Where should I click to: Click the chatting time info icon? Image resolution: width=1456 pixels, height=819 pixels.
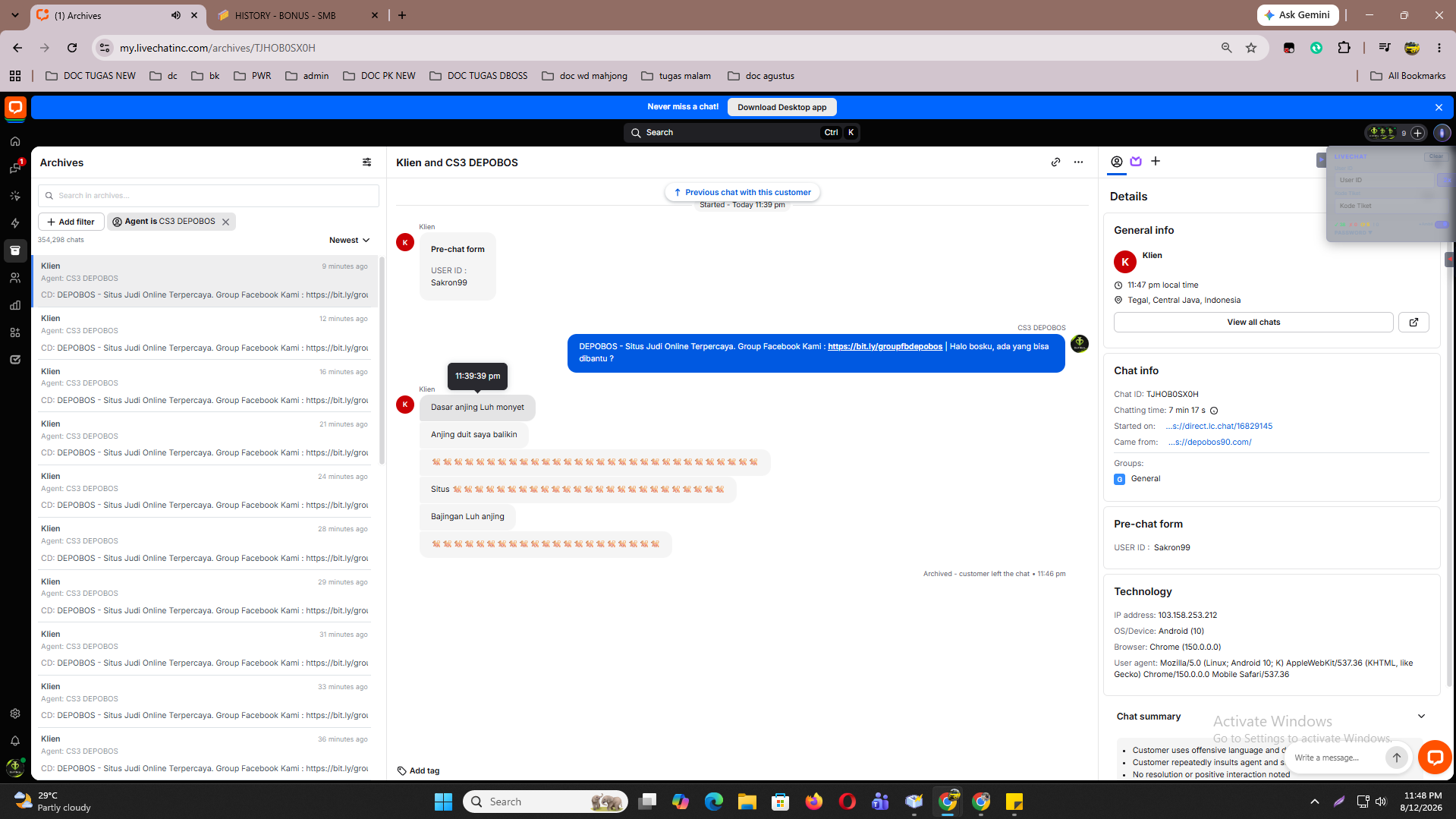pos(1214,411)
